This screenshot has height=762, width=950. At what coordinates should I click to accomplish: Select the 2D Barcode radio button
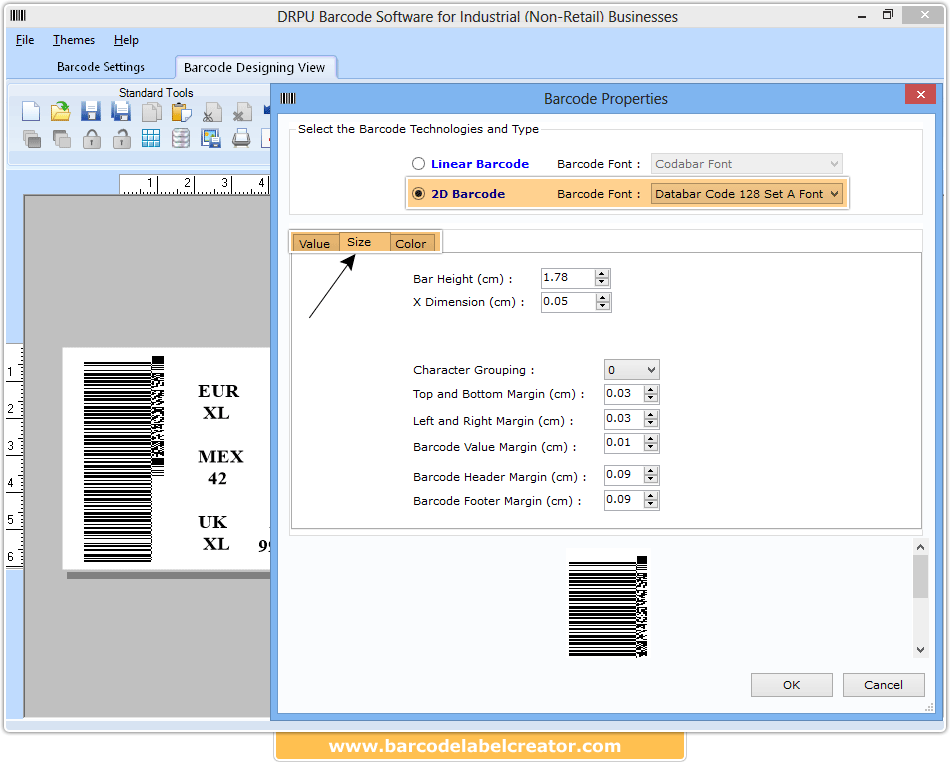click(x=417, y=192)
